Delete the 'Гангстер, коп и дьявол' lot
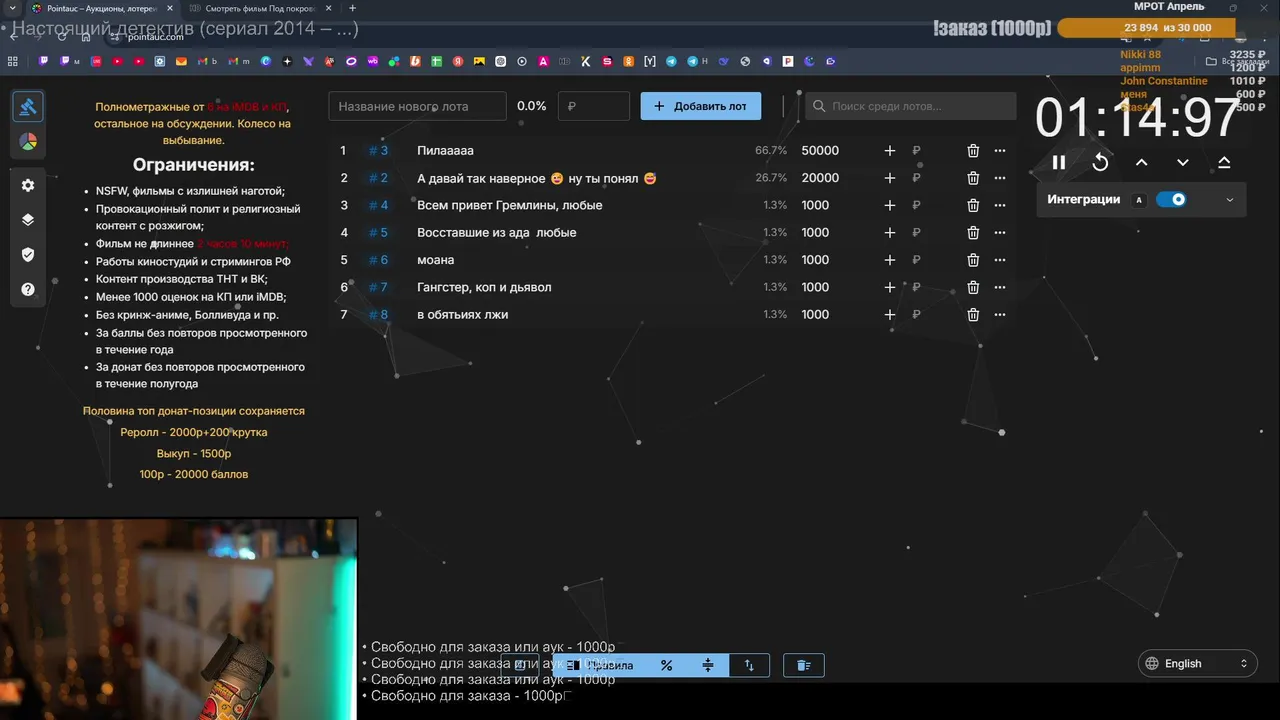This screenshot has width=1280, height=720. point(973,287)
